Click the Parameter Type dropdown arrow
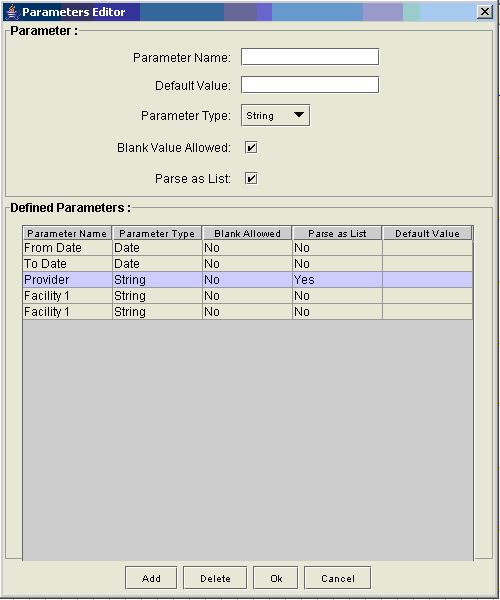 (x=299, y=115)
